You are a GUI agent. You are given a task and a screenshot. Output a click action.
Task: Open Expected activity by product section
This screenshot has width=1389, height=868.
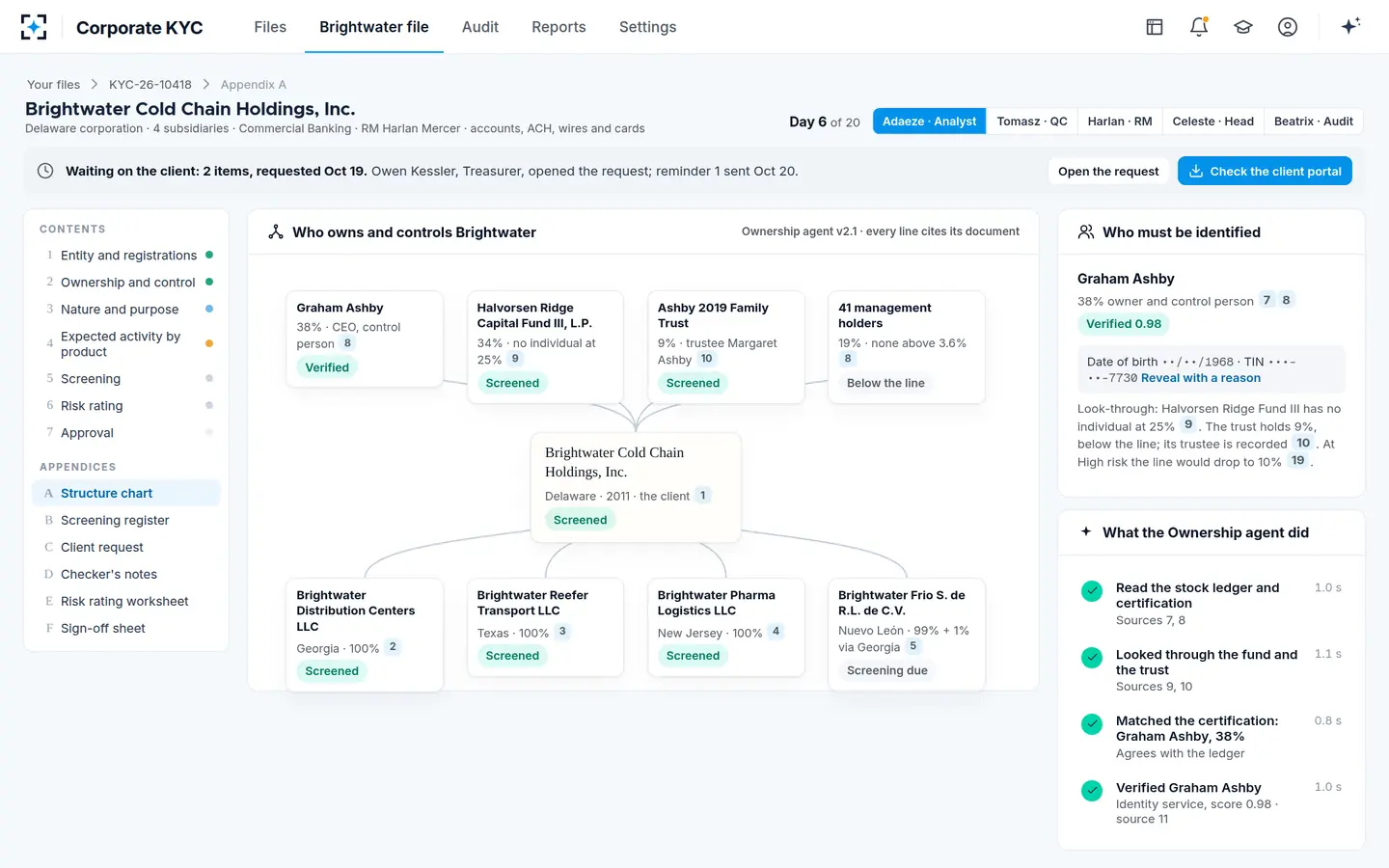tap(127, 344)
